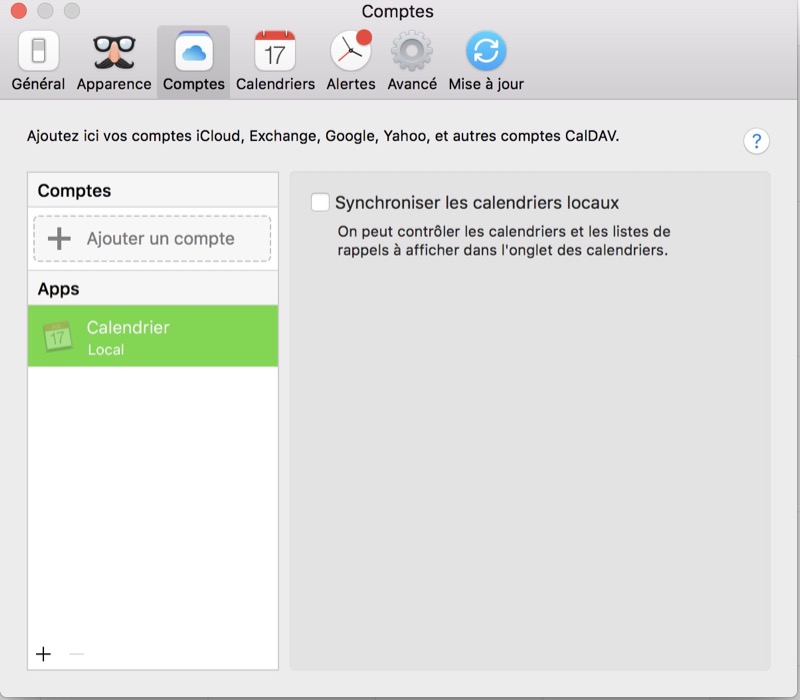Open the Alertes clock icon
Screen dimensions: 800x700
(351, 52)
